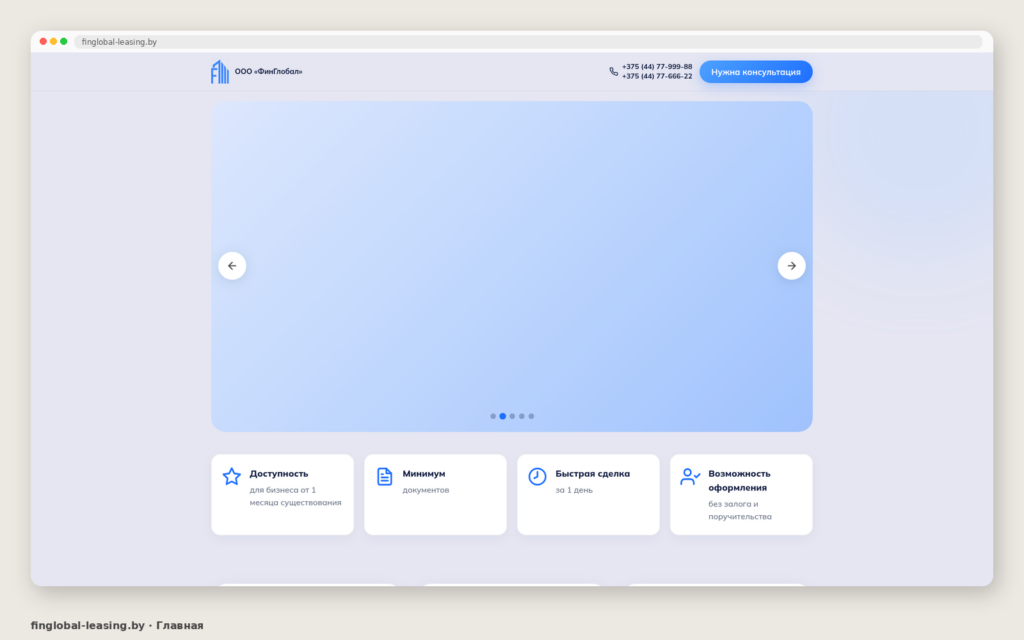Select the active second carousel dot
Image resolution: width=1024 pixels, height=640 pixels.
503,416
